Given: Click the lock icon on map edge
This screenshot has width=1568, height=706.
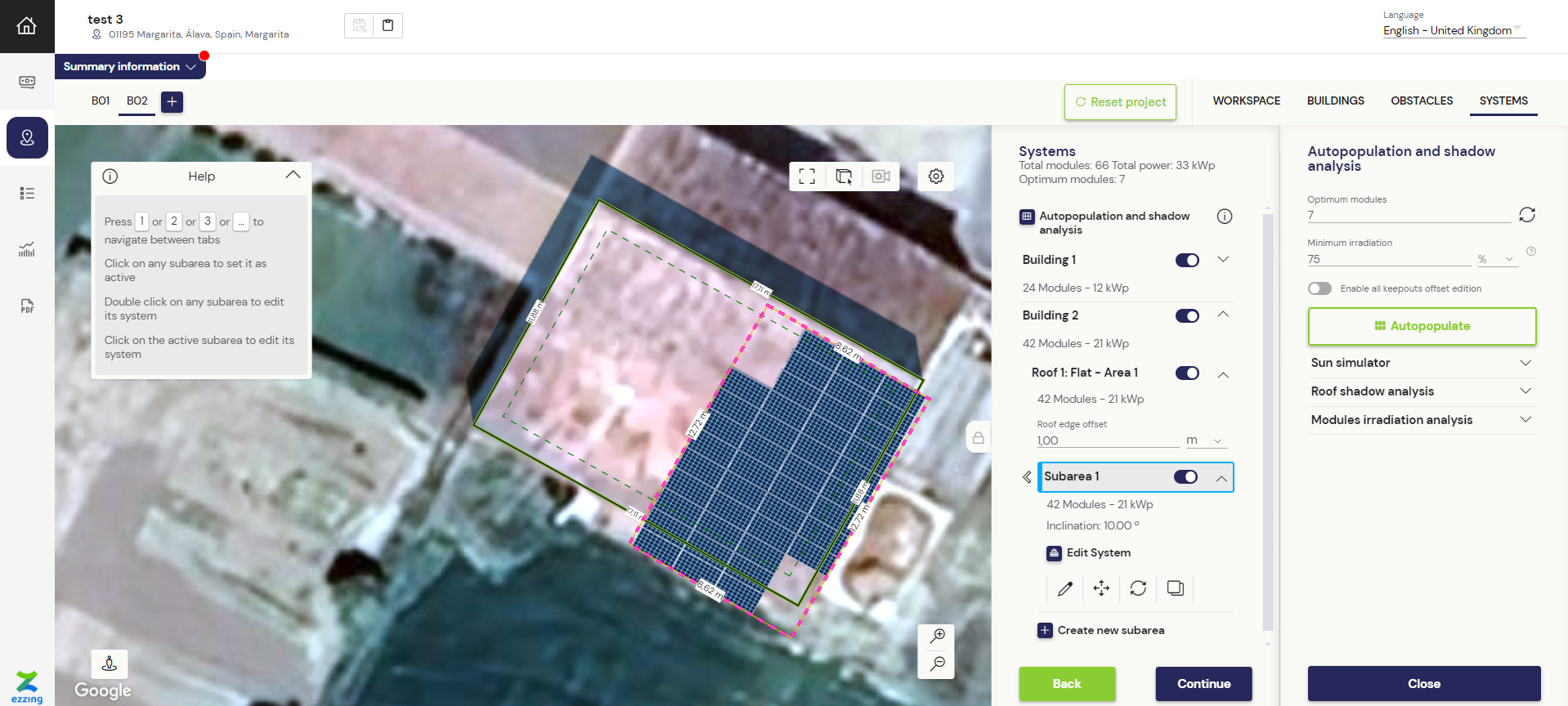Looking at the screenshot, I should tap(978, 437).
